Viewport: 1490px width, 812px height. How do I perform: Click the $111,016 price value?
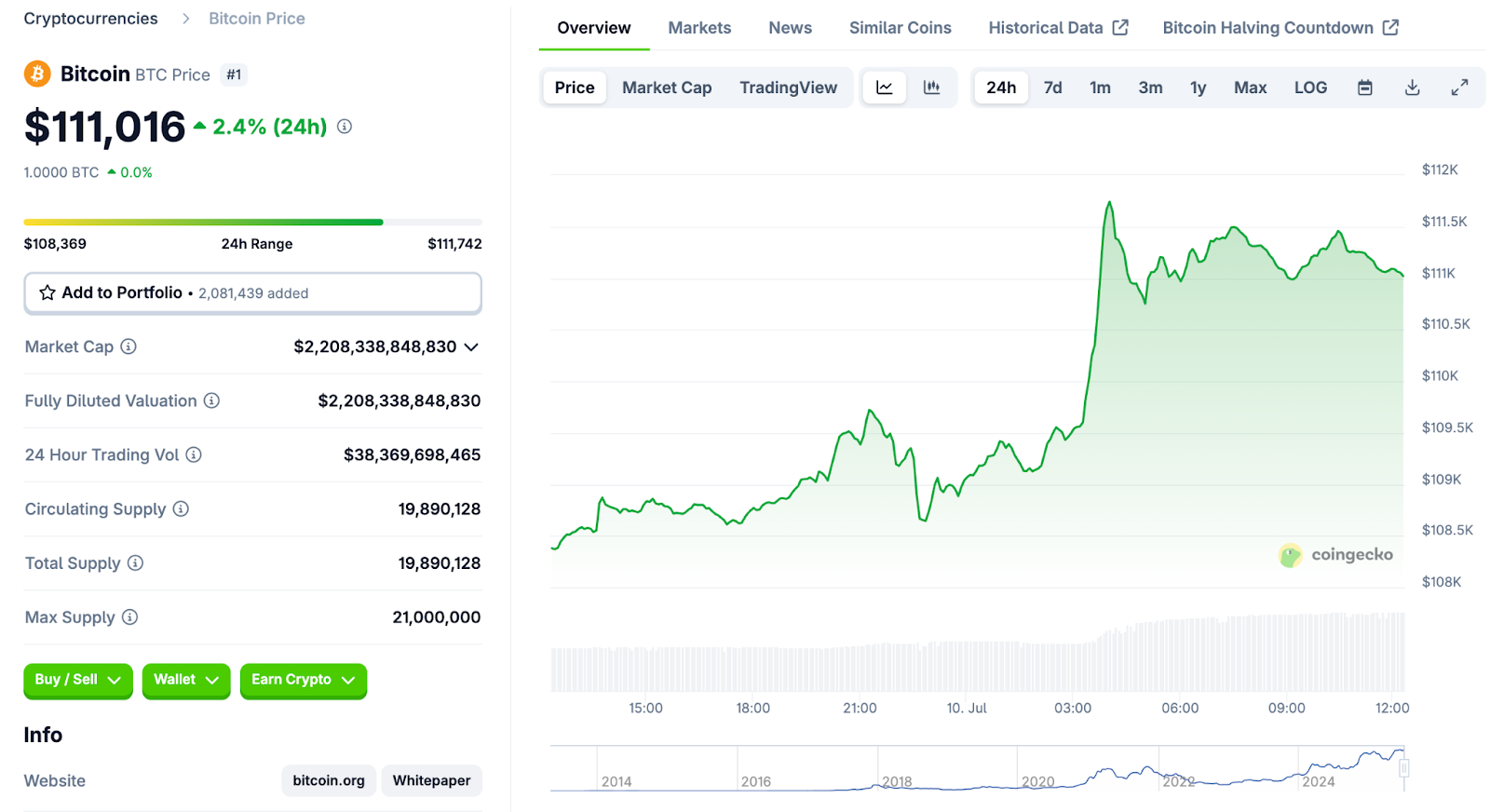pos(105,127)
